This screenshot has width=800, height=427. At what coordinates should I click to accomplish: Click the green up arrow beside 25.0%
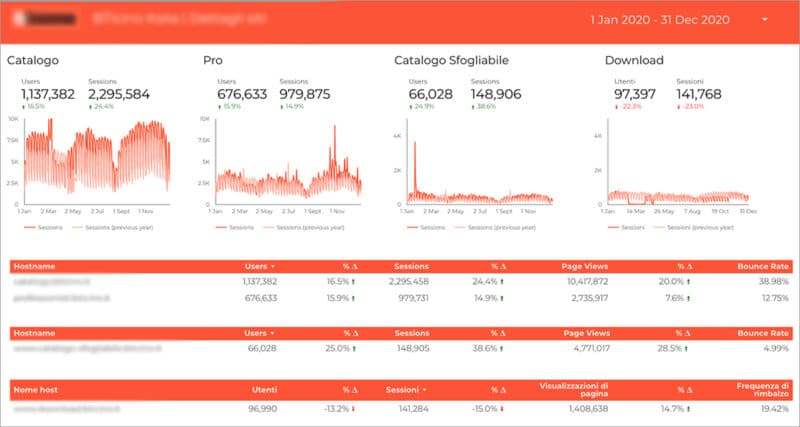[x=354, y=349]
